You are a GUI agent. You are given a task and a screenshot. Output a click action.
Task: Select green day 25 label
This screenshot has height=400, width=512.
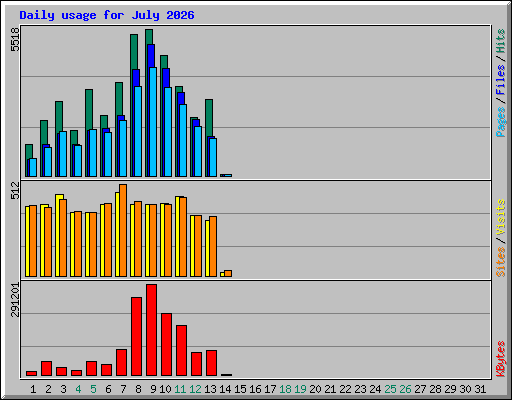pyautogui.click(x=390, y=389)
